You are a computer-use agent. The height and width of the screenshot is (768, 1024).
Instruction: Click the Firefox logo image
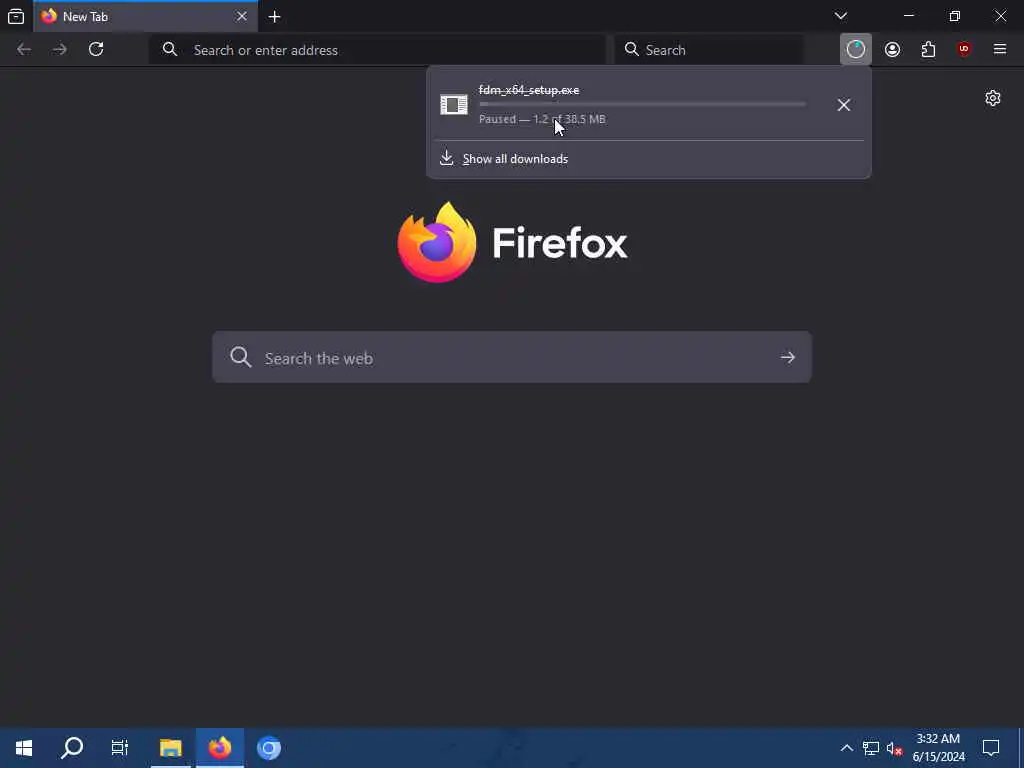coord(437,242)
